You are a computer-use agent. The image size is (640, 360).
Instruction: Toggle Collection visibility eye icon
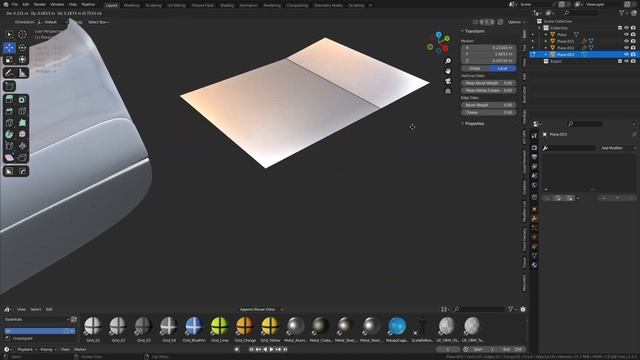(x=627, y=28)
